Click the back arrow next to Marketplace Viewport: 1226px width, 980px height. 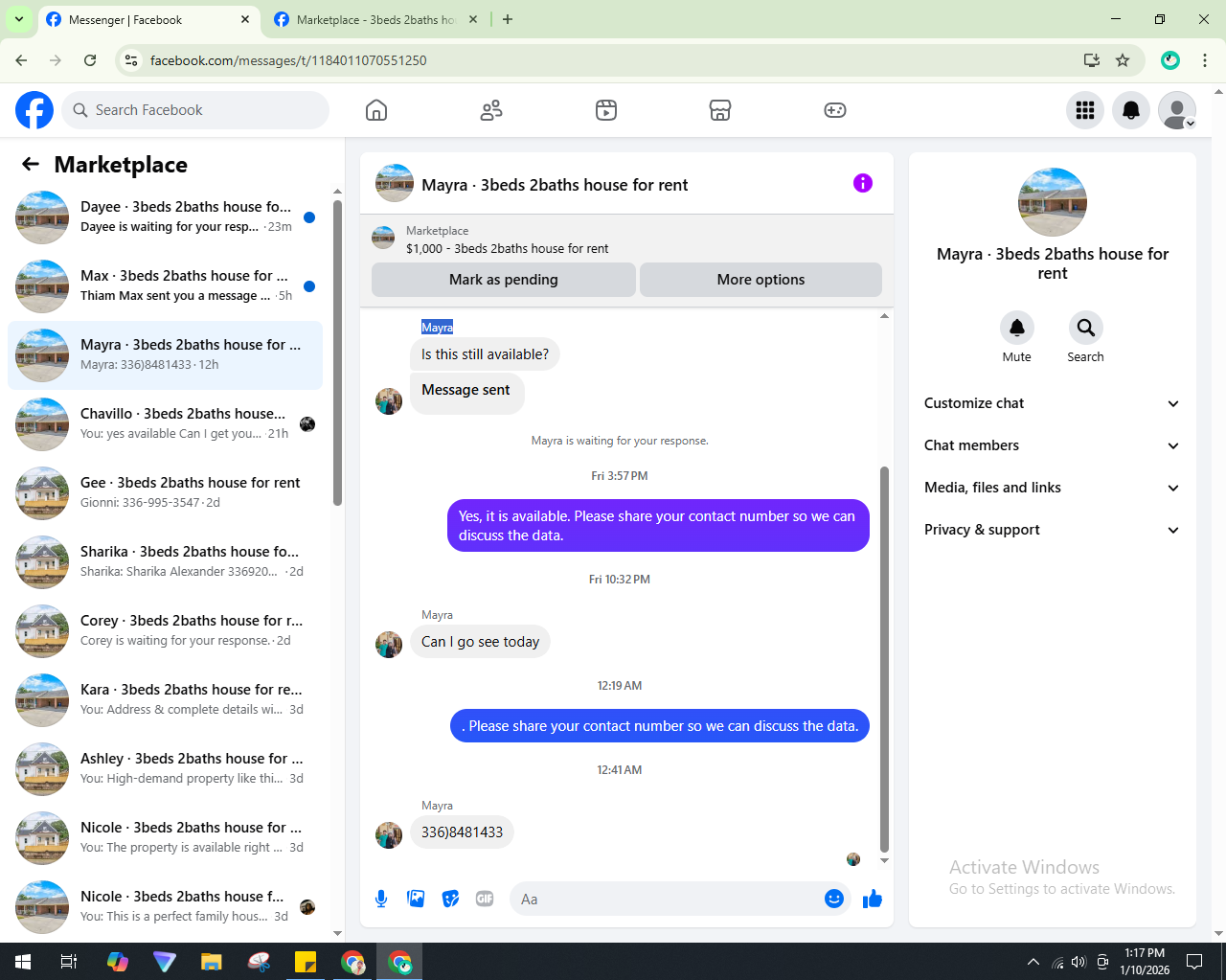pos(31,164)
